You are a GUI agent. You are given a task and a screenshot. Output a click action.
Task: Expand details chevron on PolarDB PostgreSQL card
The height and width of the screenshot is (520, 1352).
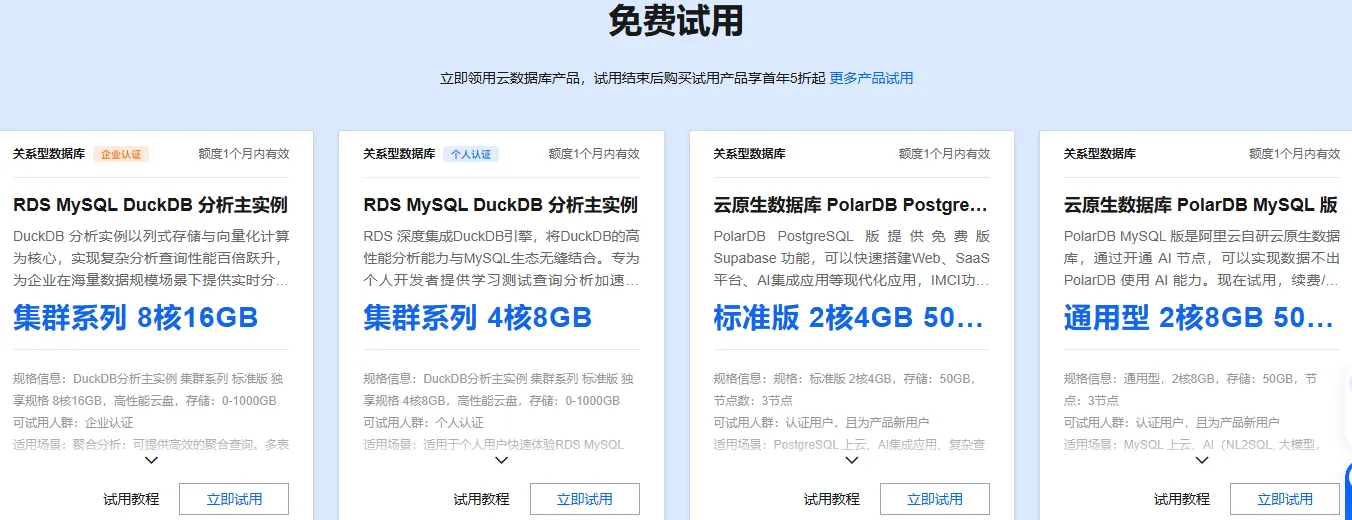(852, 460)
